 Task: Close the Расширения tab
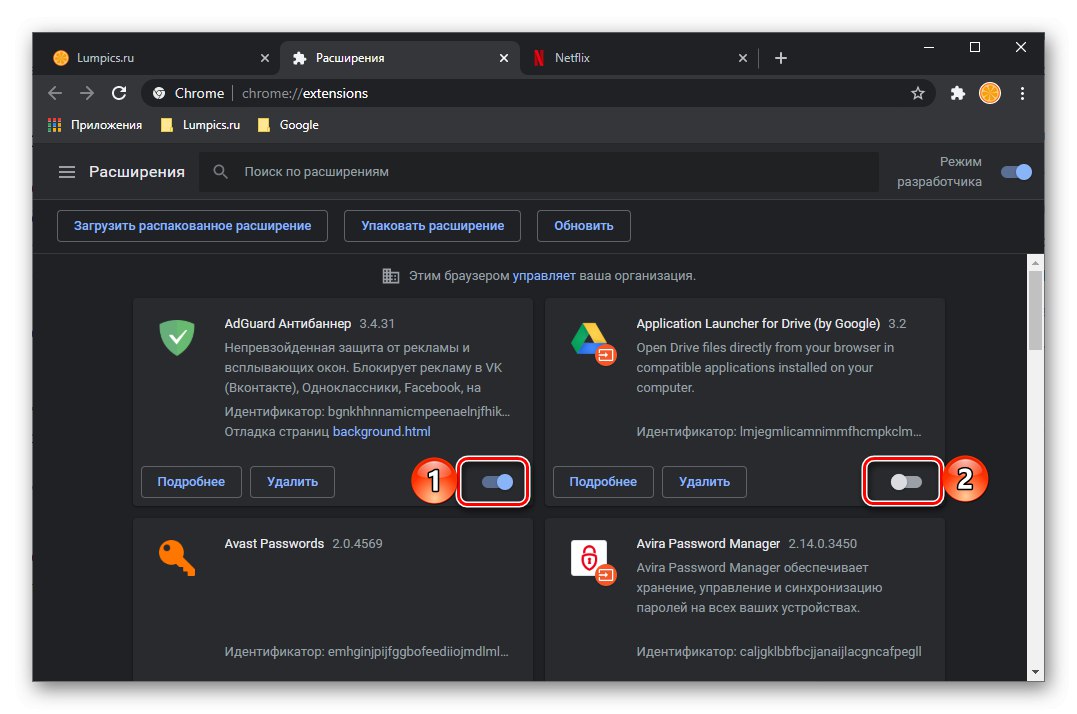(x=503, y=58)
